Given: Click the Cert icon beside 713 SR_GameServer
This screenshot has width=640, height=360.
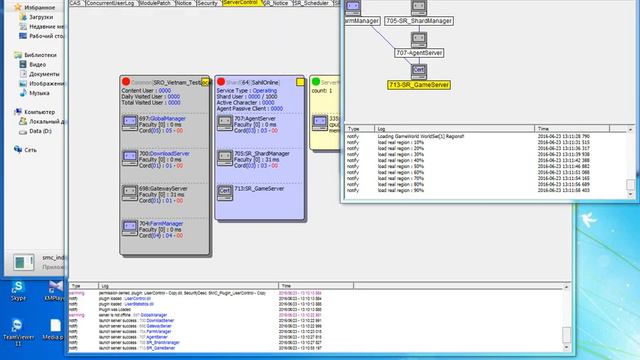Looking at the screenshot, I should (x=225, y=193).
